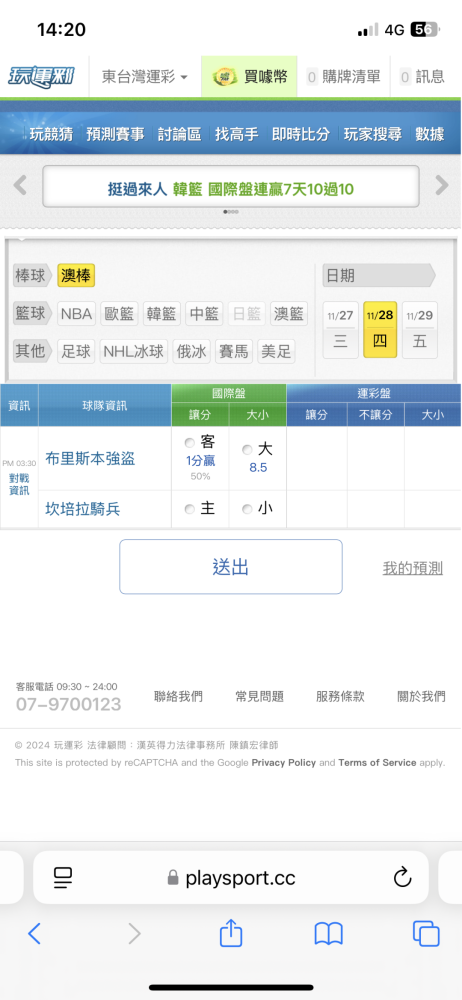This screenshot has width=462, height=1000.
Task: Open 即時比分 in navigation bar
Action: coord(301,134)
